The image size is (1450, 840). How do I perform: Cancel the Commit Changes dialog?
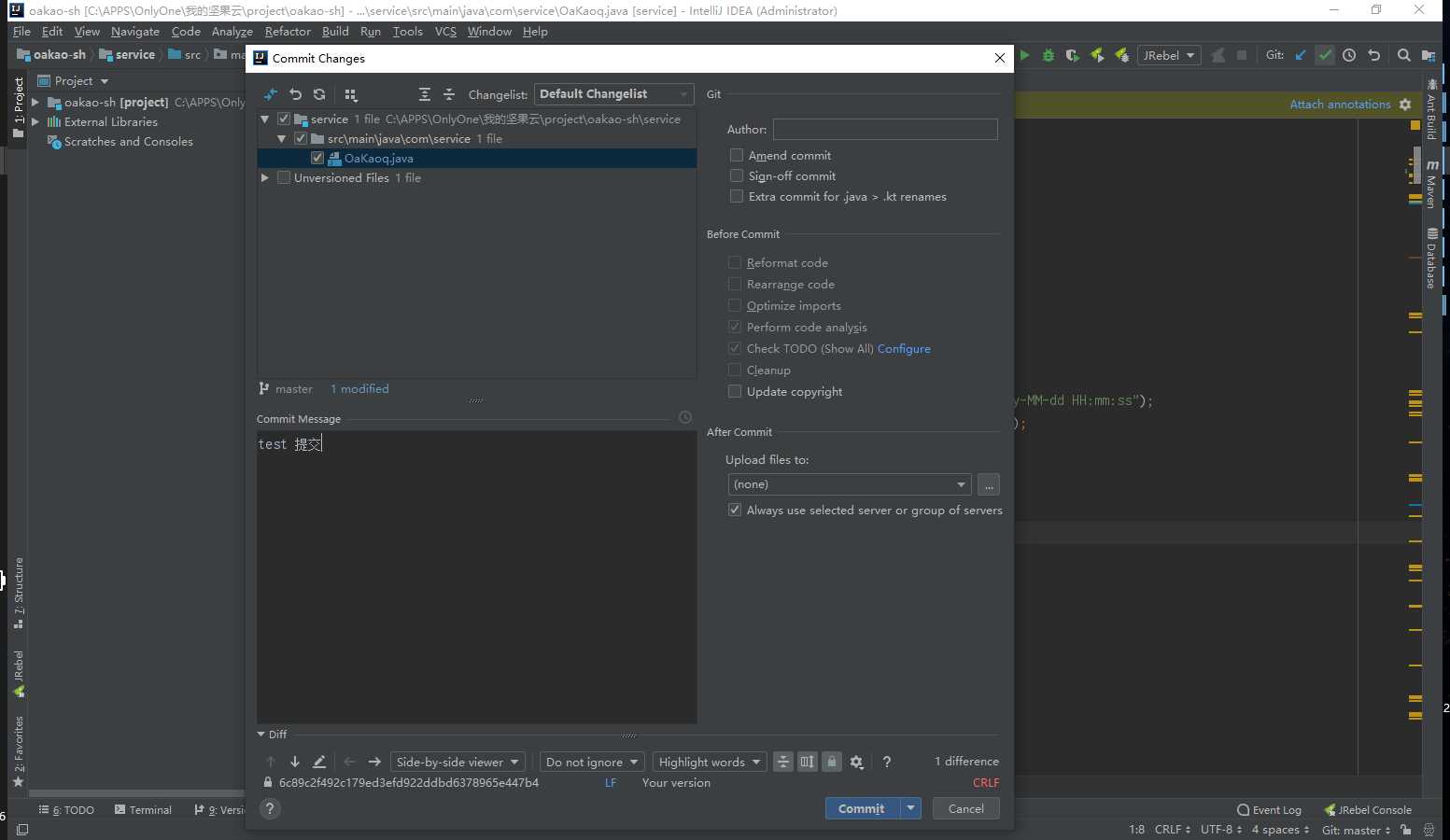966,808
